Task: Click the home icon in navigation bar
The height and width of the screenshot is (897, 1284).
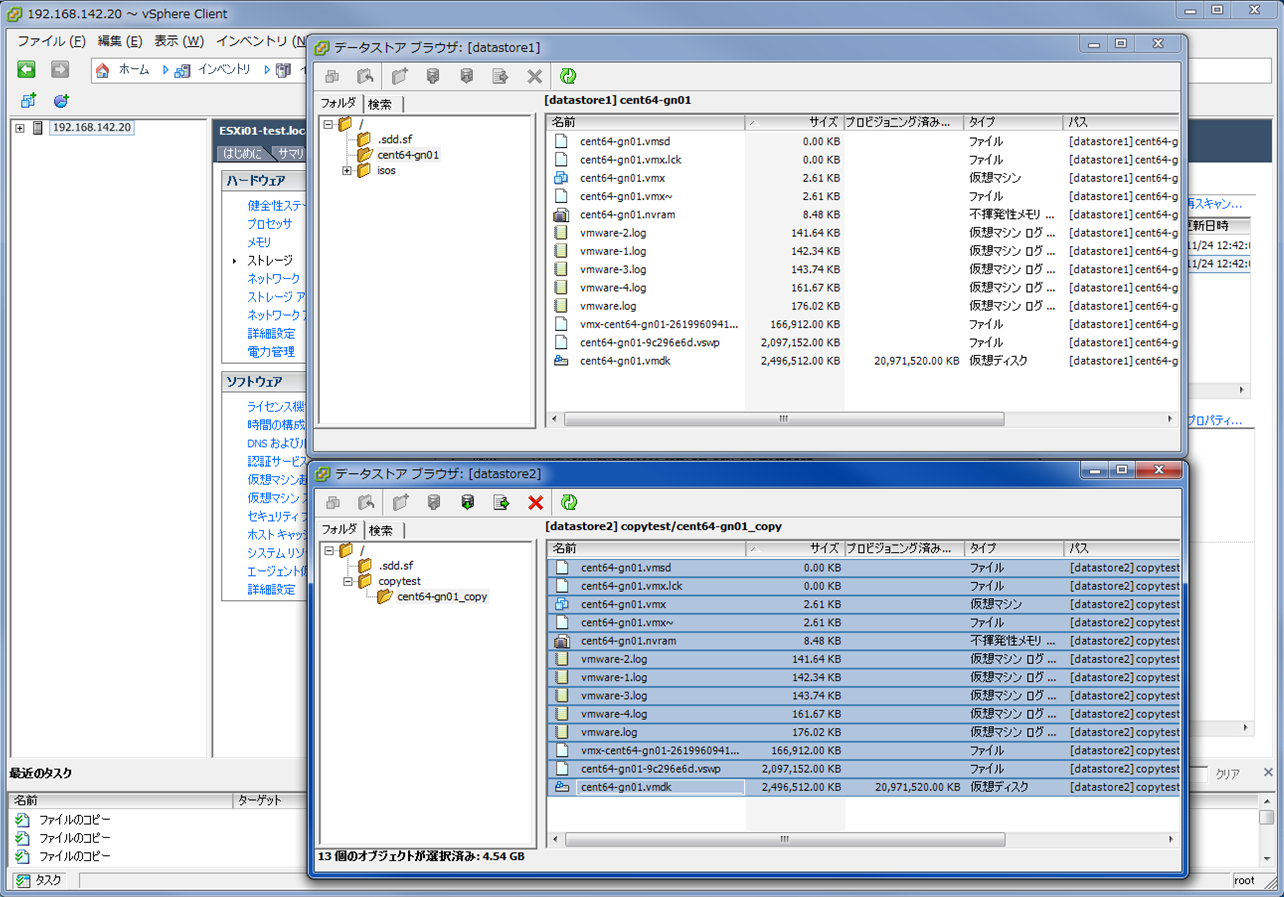Action: (x=102, y=70)
